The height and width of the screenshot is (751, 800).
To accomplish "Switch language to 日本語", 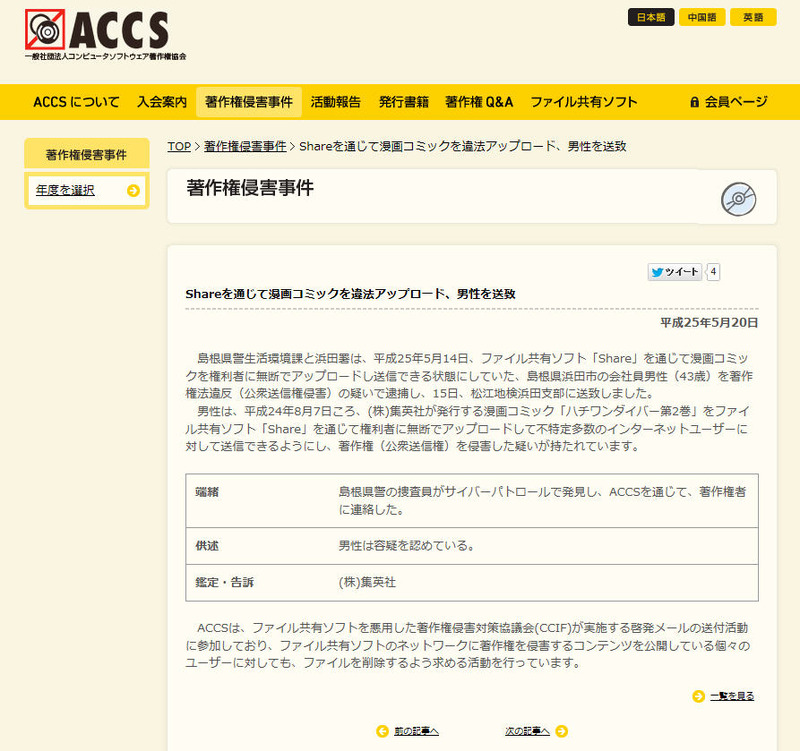I will tap(651, 17).
